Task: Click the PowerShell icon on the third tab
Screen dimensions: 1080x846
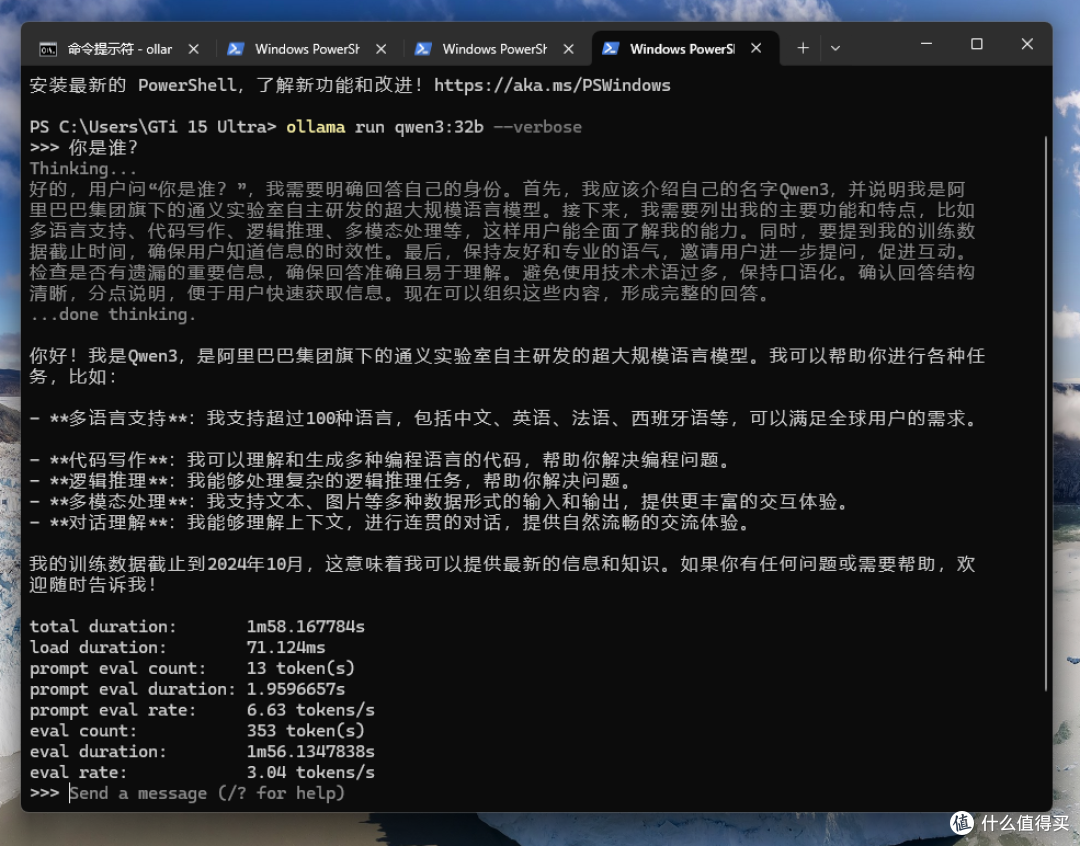Action: [x=423, y=49]
